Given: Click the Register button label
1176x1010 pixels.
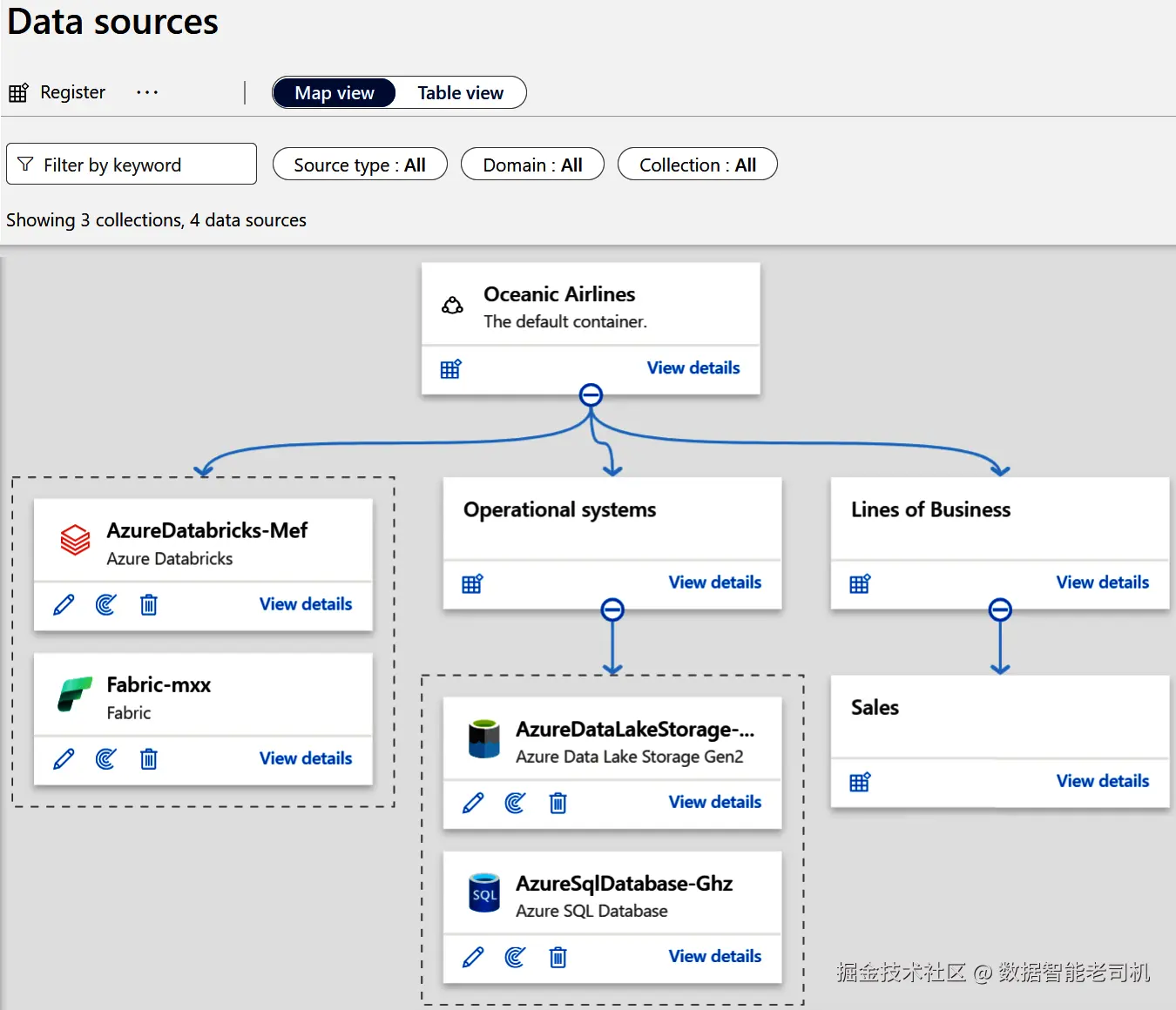Looking at the screenshot, I should click(72, 92).
